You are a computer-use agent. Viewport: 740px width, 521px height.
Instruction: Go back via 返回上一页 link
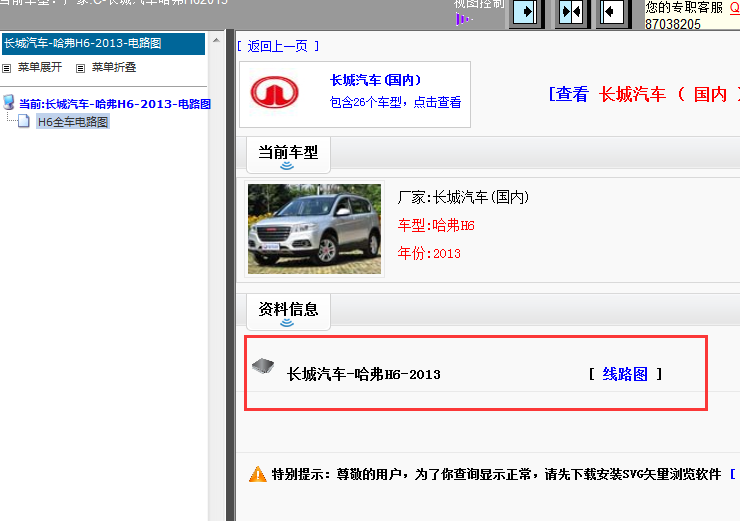278,46
